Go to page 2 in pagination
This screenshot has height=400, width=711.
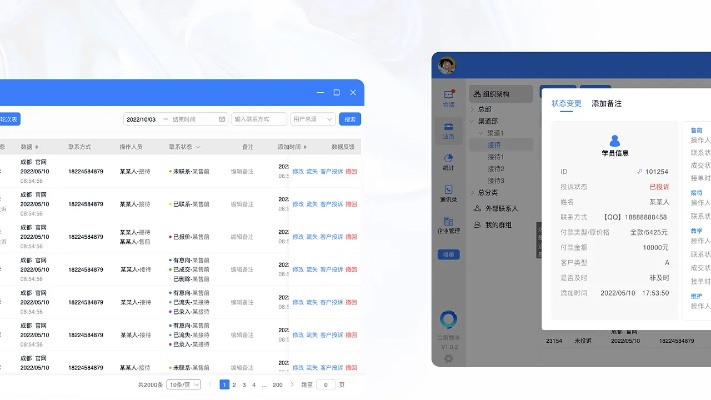click(x=234, y=385)
